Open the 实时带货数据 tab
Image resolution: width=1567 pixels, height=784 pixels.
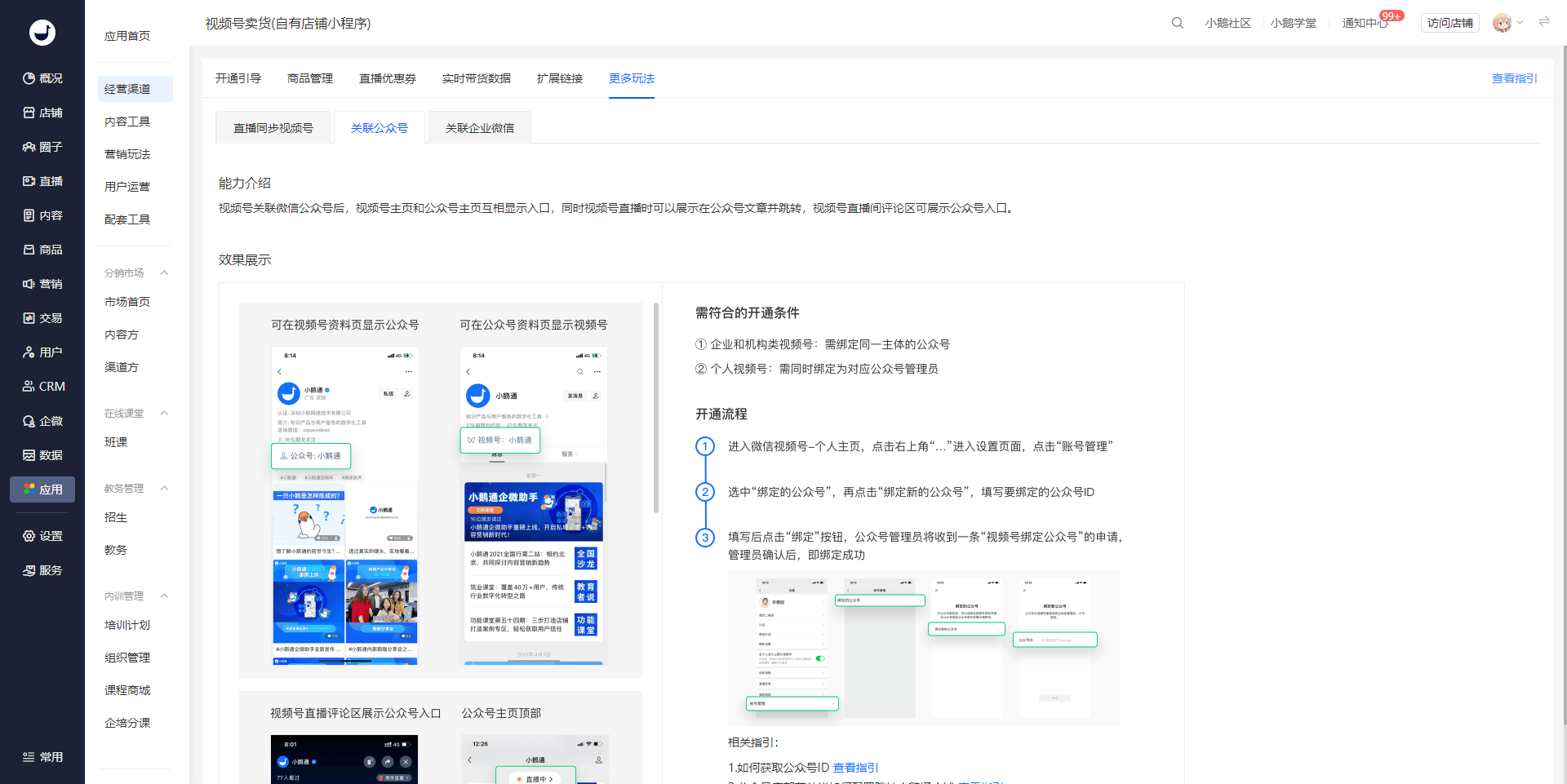coord(477,78)
